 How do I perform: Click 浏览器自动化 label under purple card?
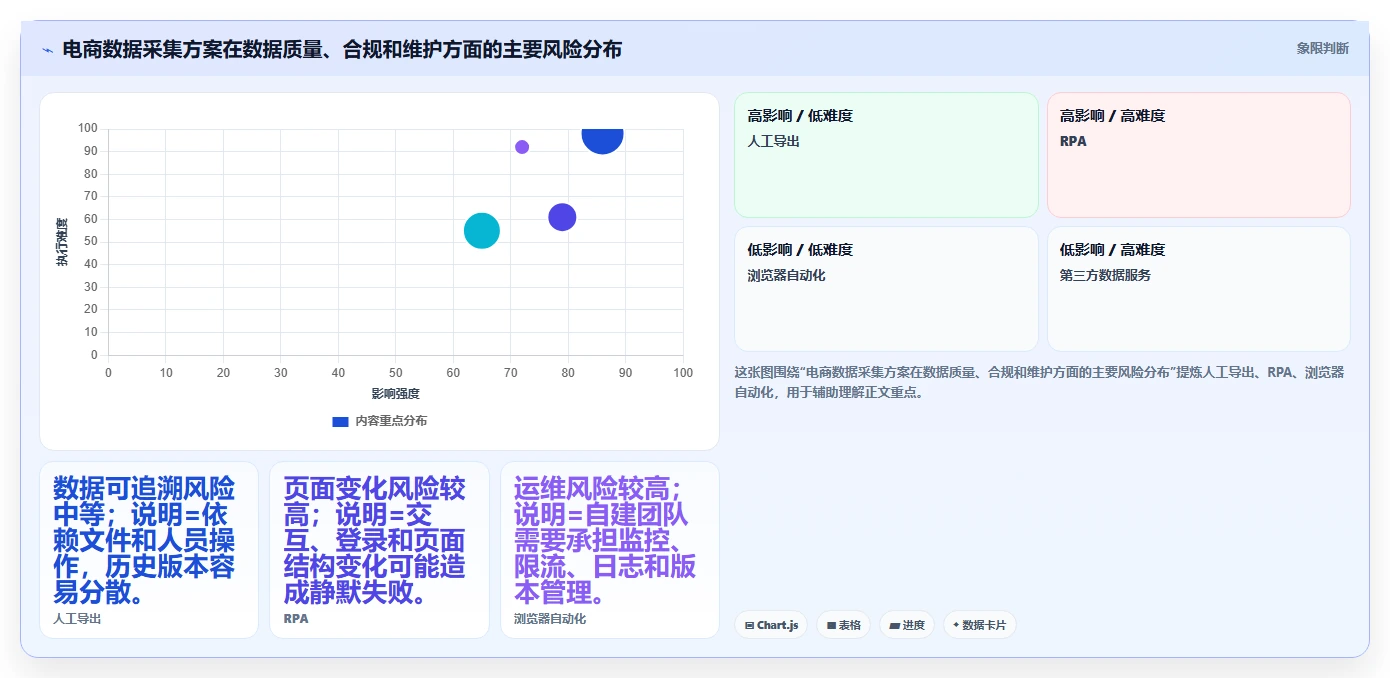click(x=550, y=619)
